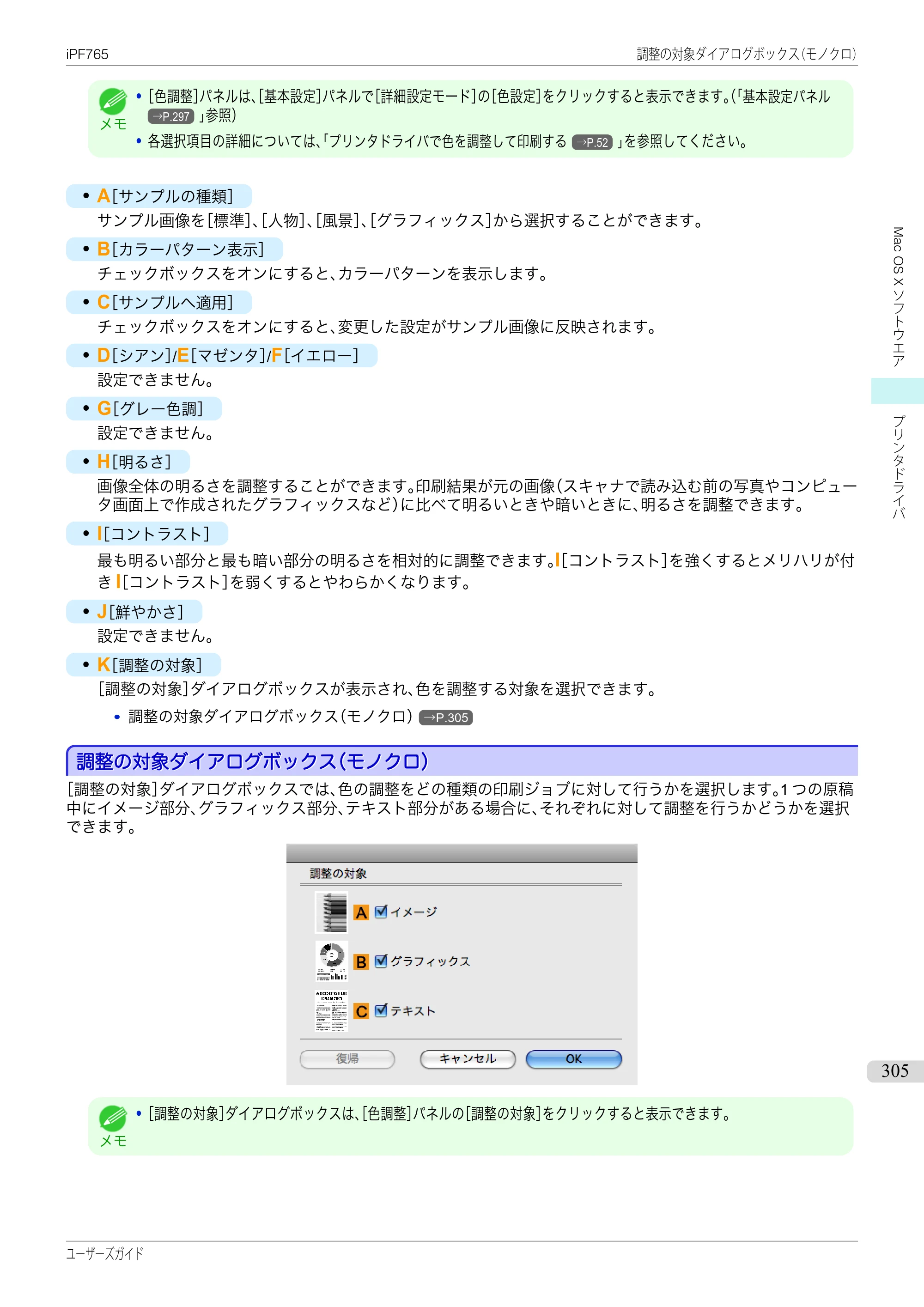Click the orange C label marker in the dialog

[x=361, y=1012]
